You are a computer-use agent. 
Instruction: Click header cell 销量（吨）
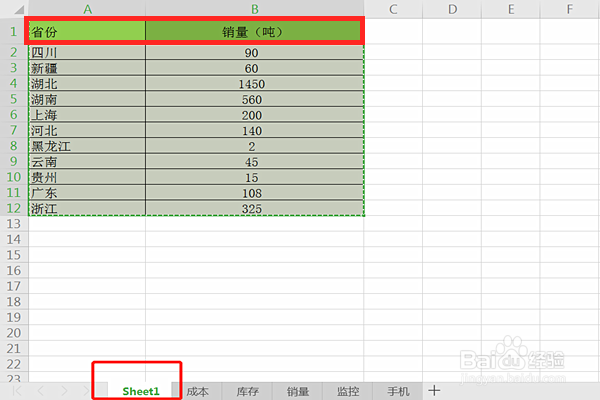click(x=253, y=31)
